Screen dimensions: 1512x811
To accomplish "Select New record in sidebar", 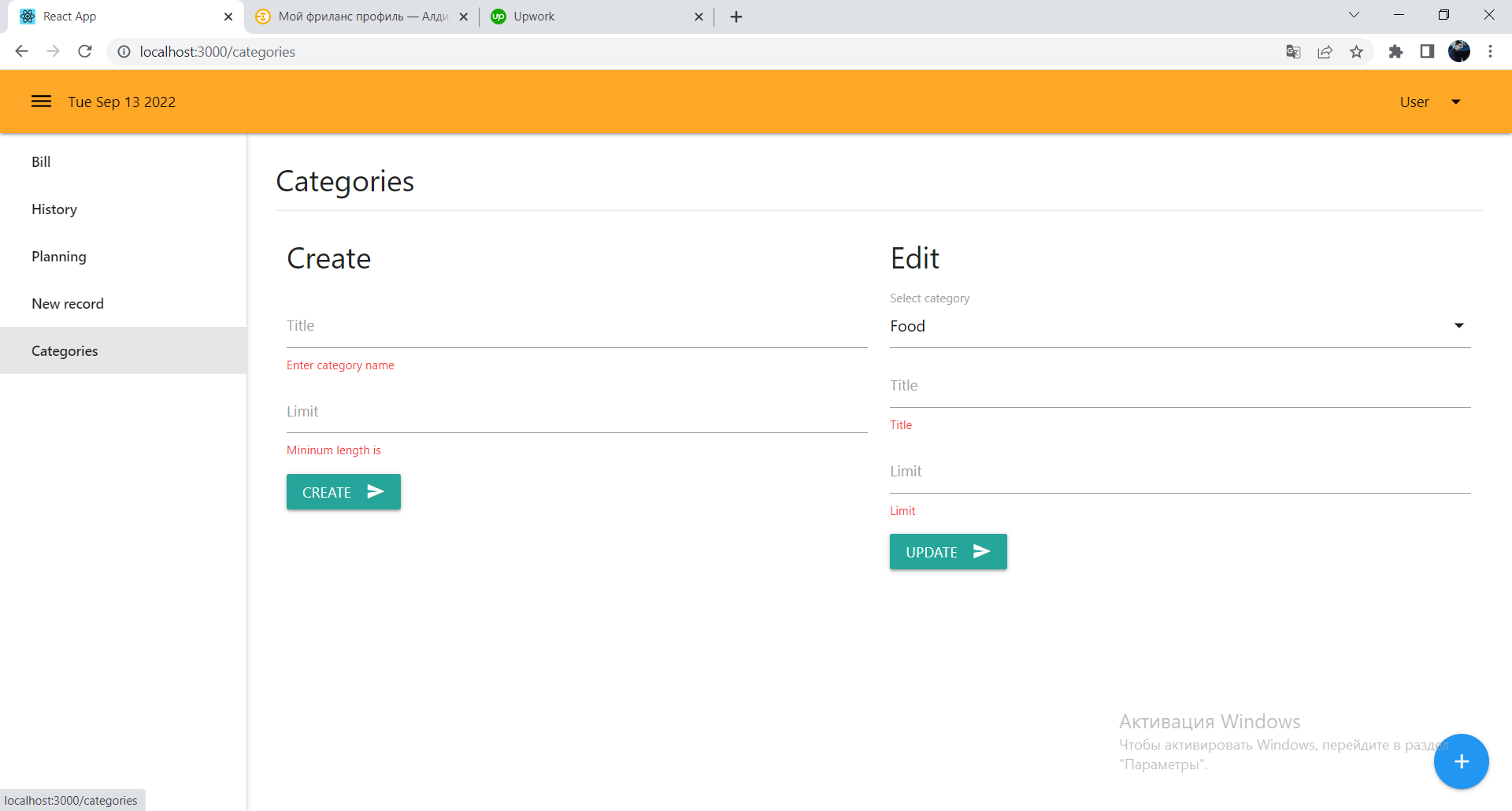I will point(124,303).
